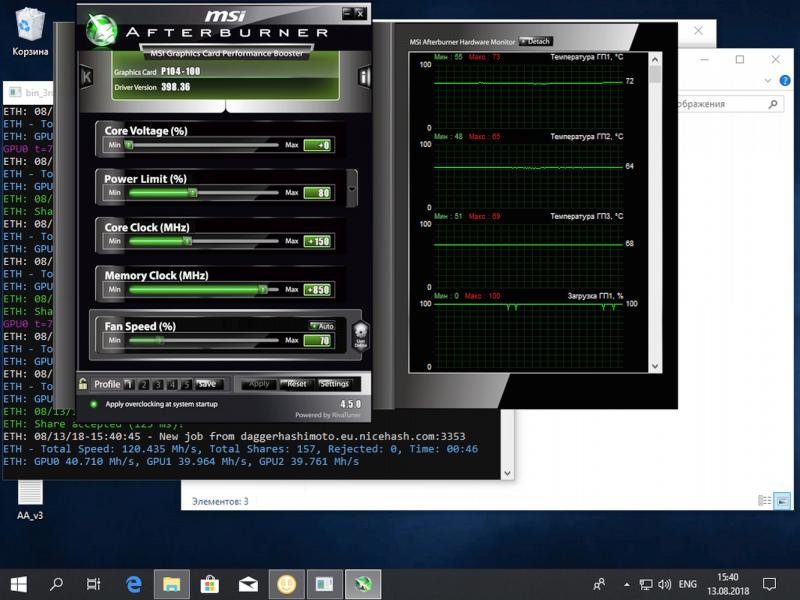The height and width of the screenshot is (600, 800).
Task: Open File Explorer from the taskbar
Action: tap(171, 584)
